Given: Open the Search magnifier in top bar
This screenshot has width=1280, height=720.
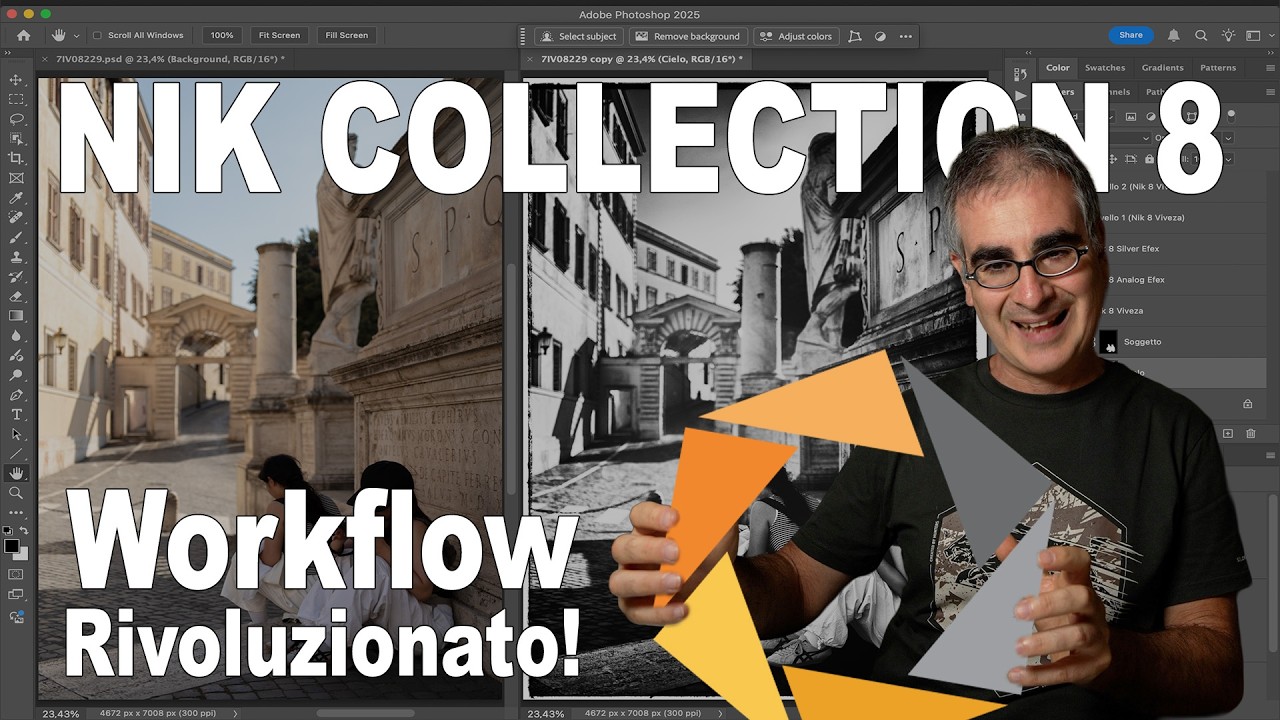Looking at the screenshot, I should point(1201,35).
